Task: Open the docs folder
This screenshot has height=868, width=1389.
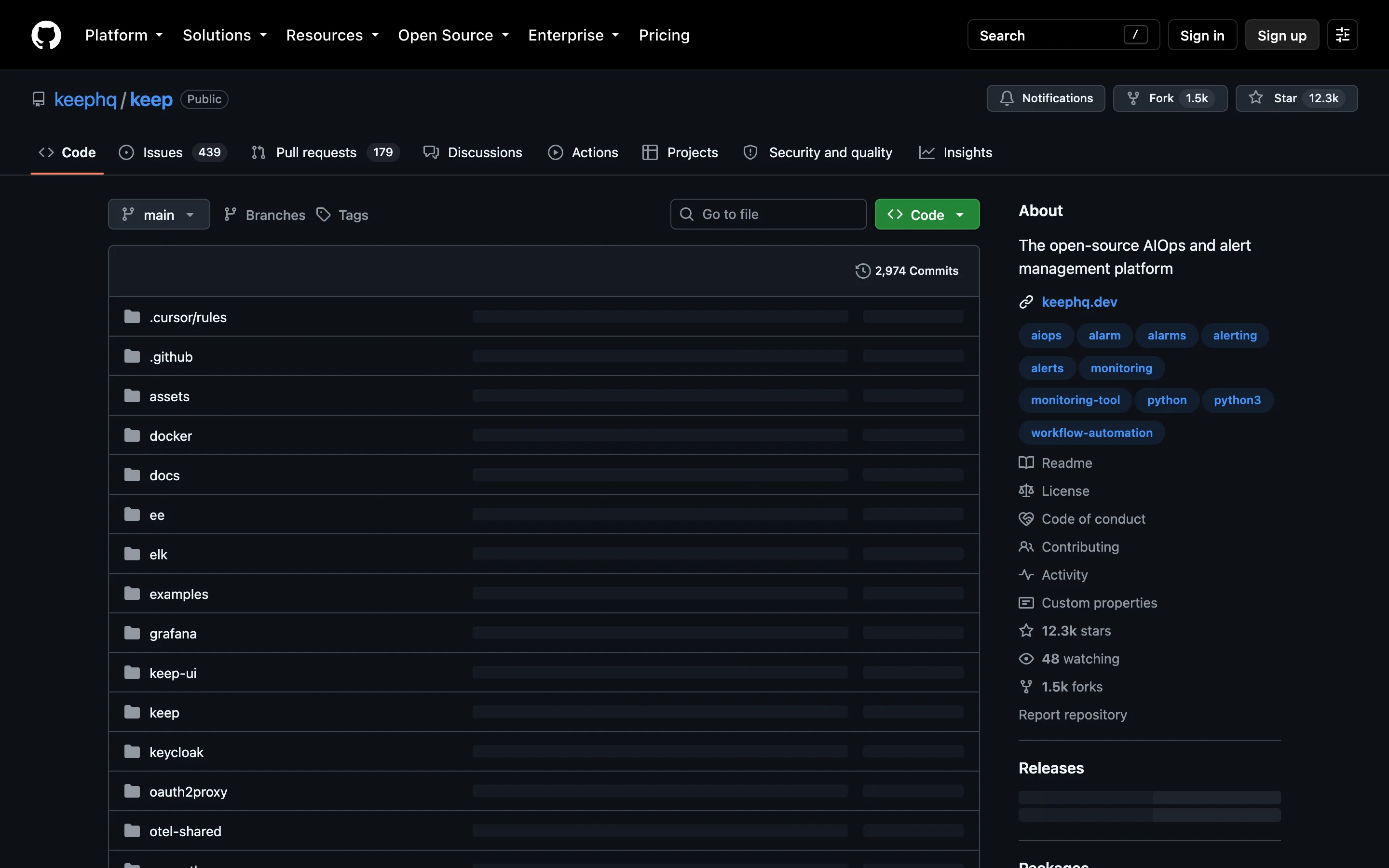Action: tap(164, 475)
